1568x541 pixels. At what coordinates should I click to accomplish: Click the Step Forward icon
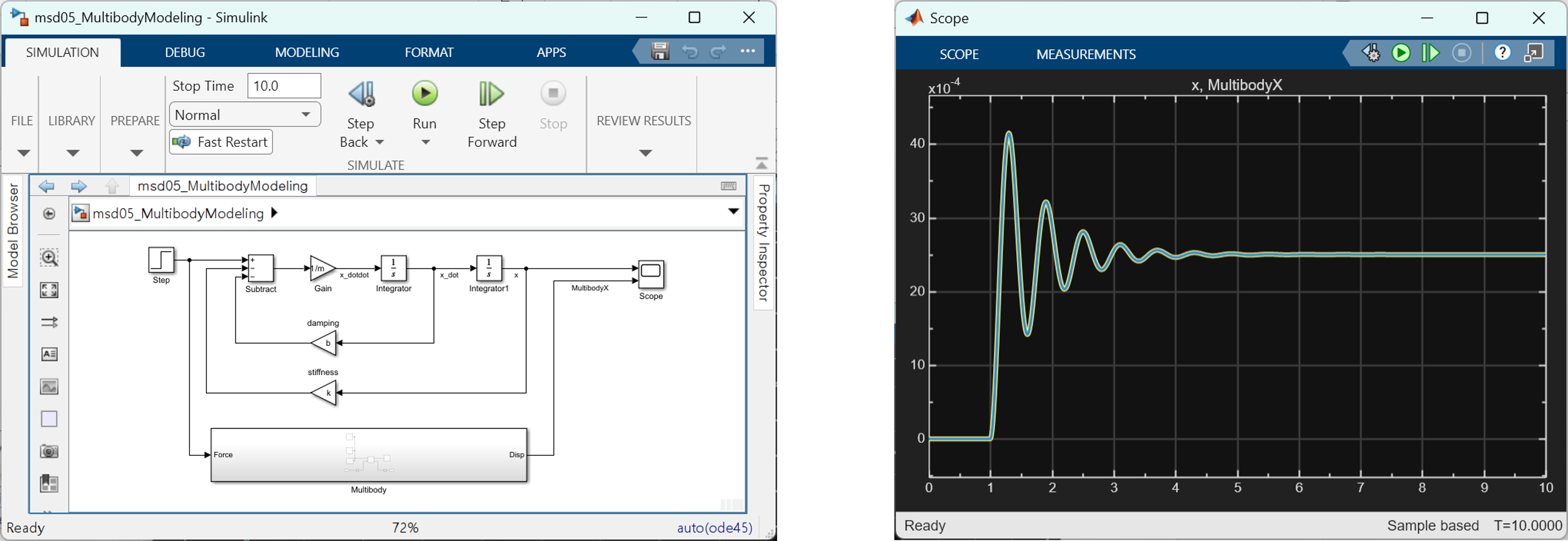(490, 94)
